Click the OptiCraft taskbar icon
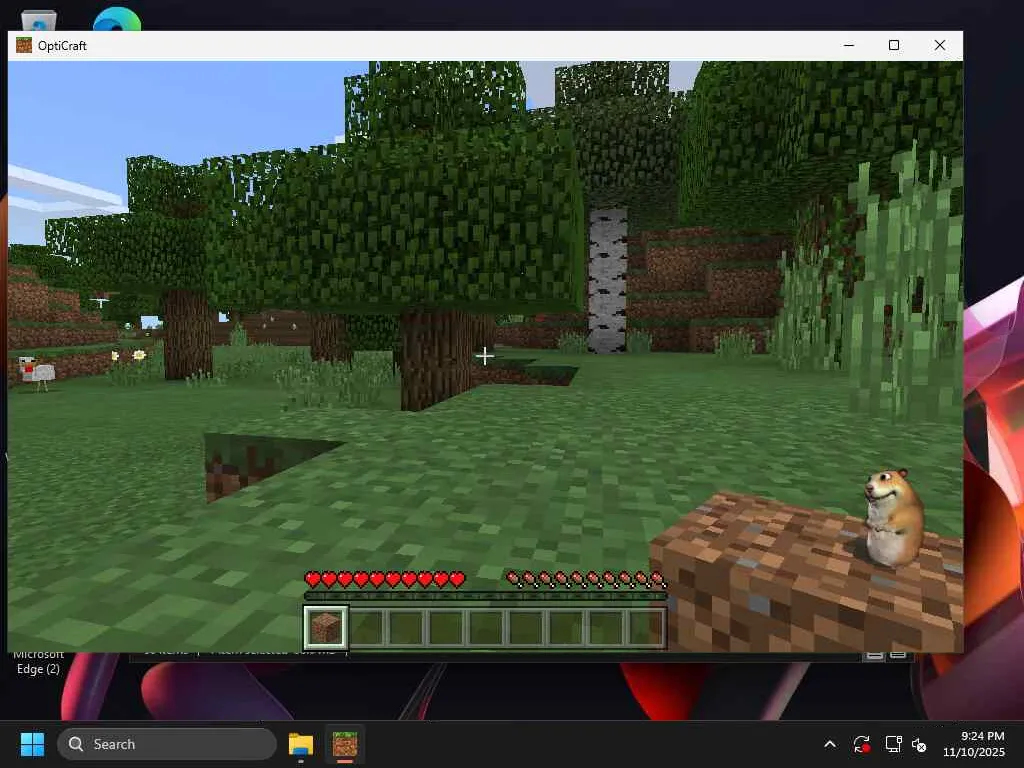Image resolution: width=1024 pixels, height=768 pixels. click(345, 744)
